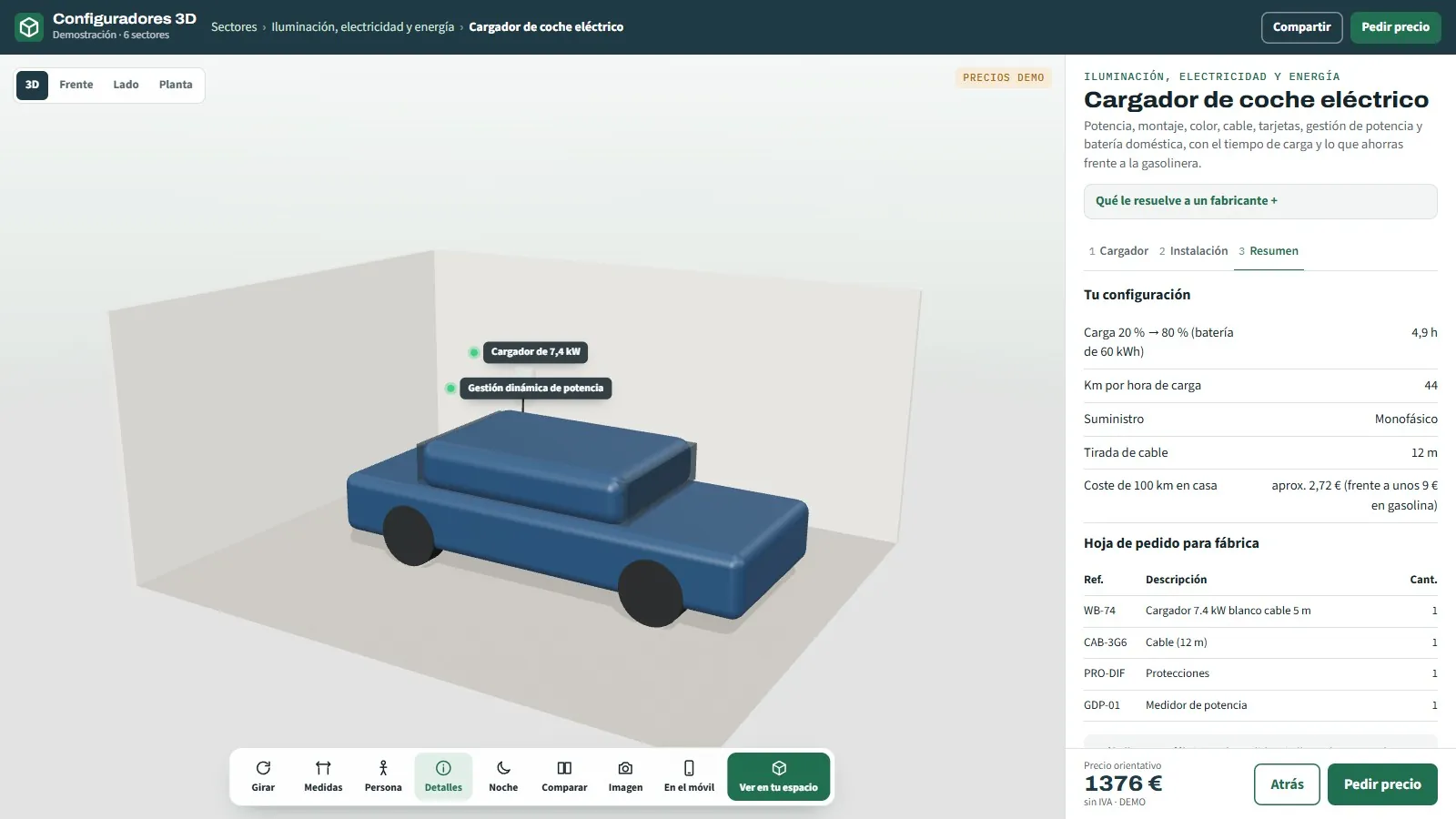Click the Configuradores 3D cube logo
1456x819 pixels.
point(29,27)
